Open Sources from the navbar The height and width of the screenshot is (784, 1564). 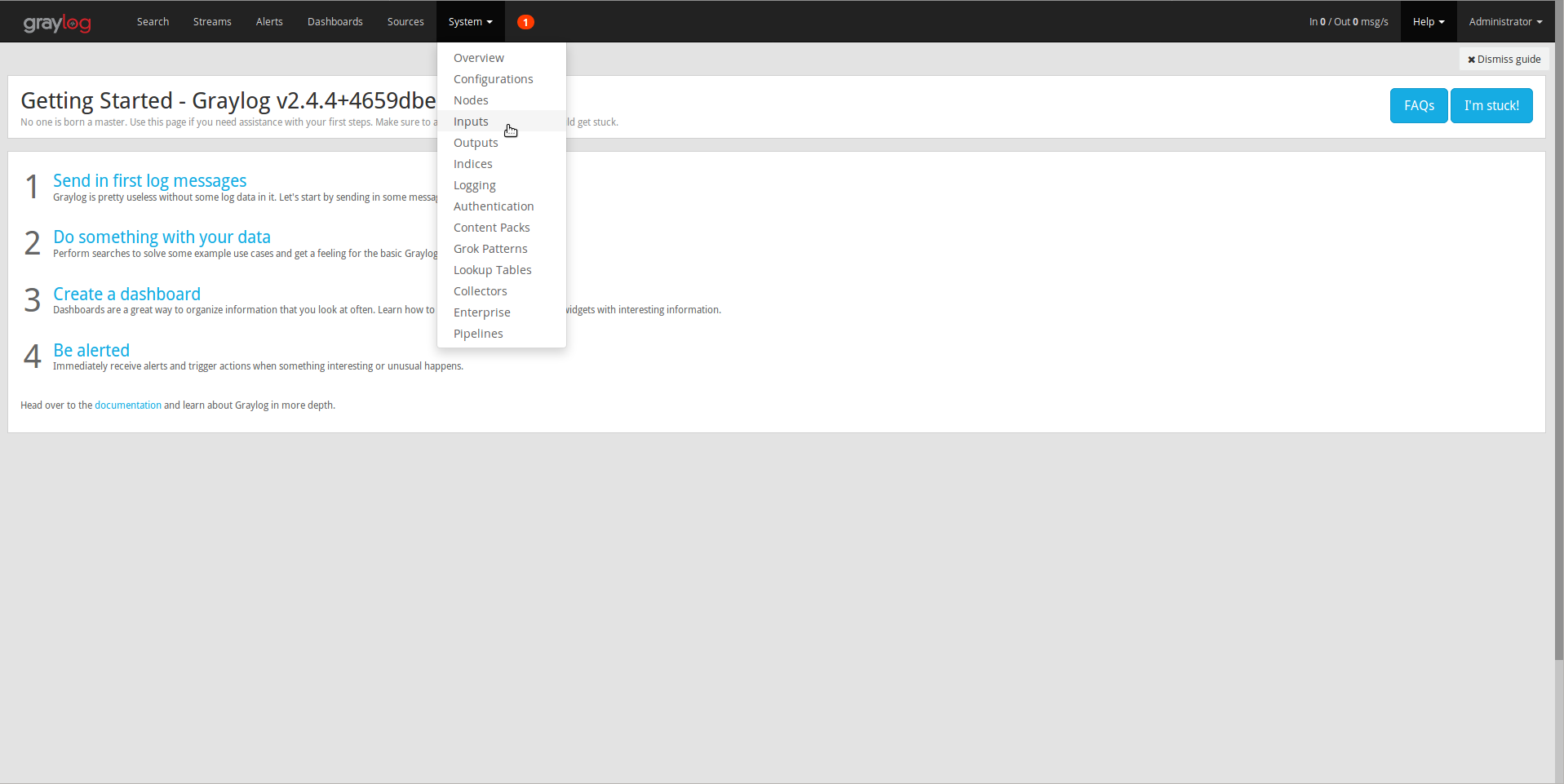[405, 22]
